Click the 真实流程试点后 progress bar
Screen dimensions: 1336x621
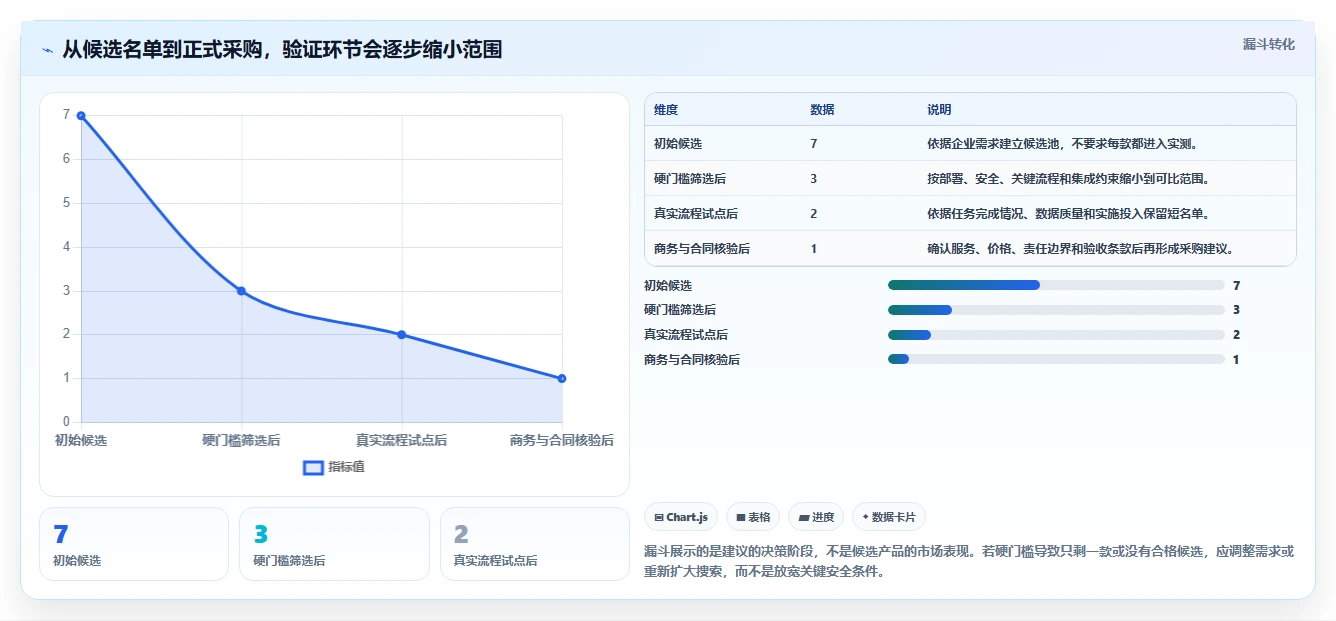click(x=1056, y=335)
